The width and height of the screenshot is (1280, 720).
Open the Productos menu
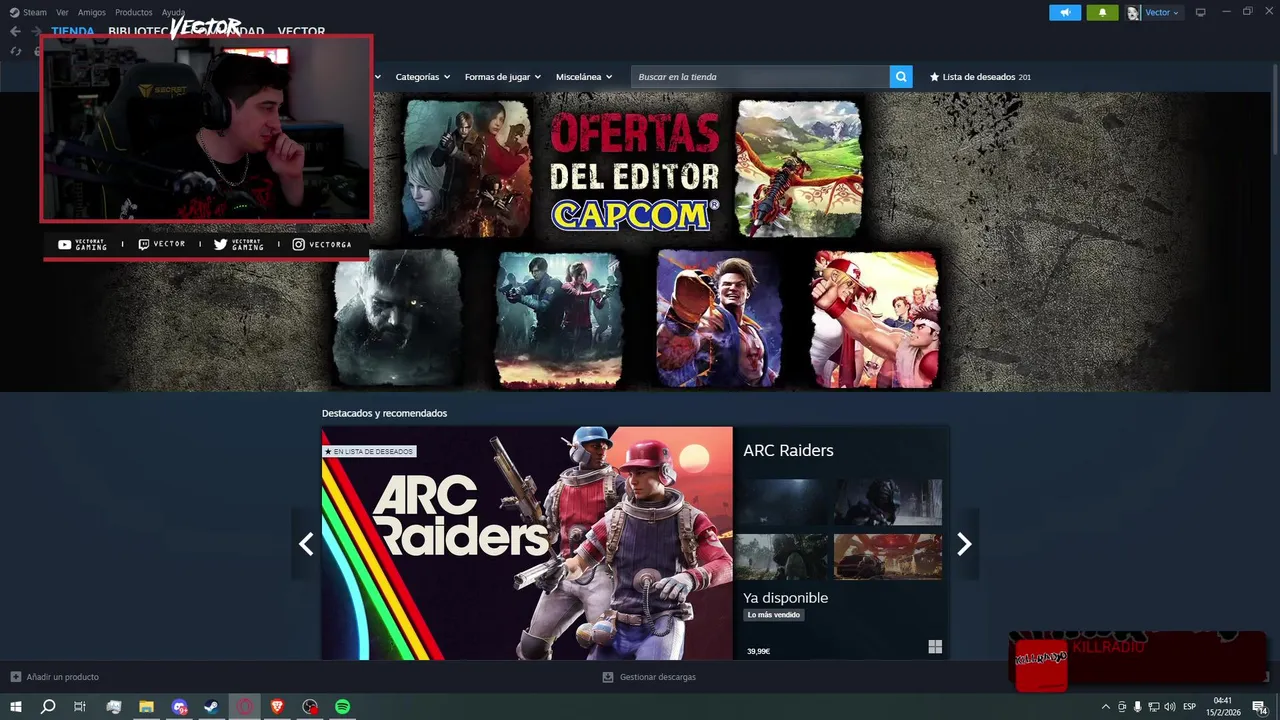(133, 12)
